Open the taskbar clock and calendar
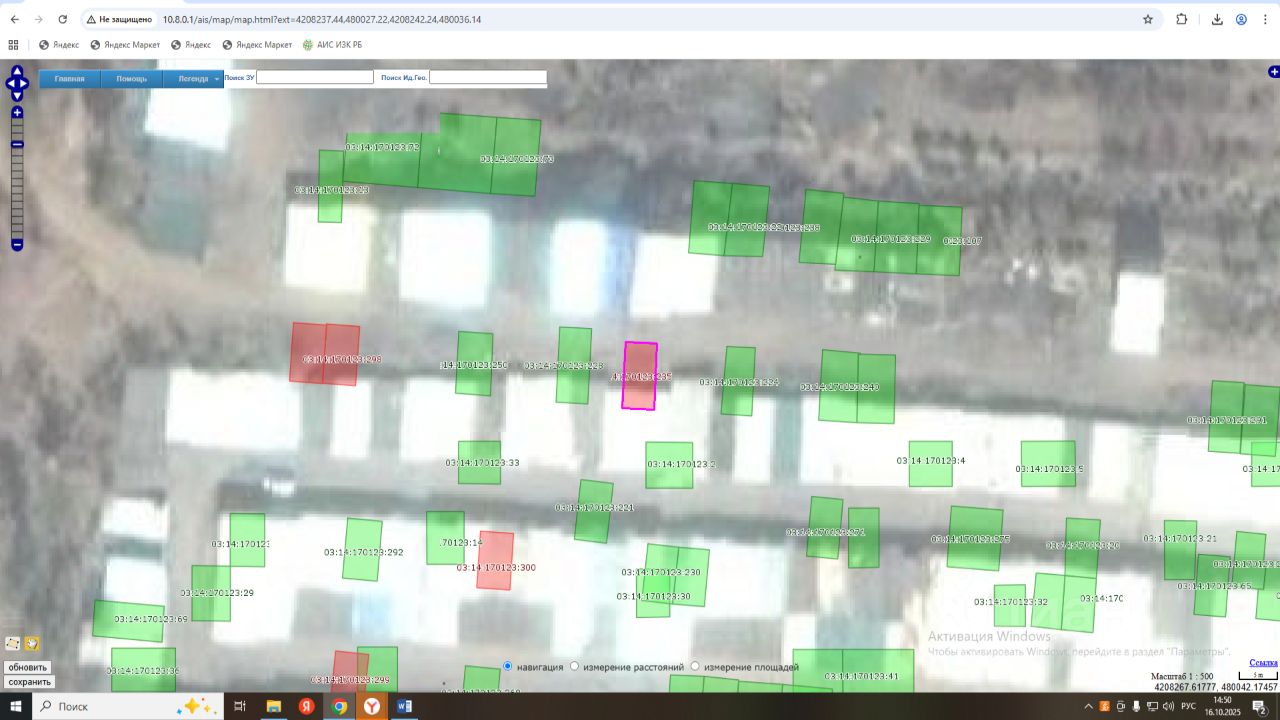The image size is (1280, 720). tap(1223, 706)
